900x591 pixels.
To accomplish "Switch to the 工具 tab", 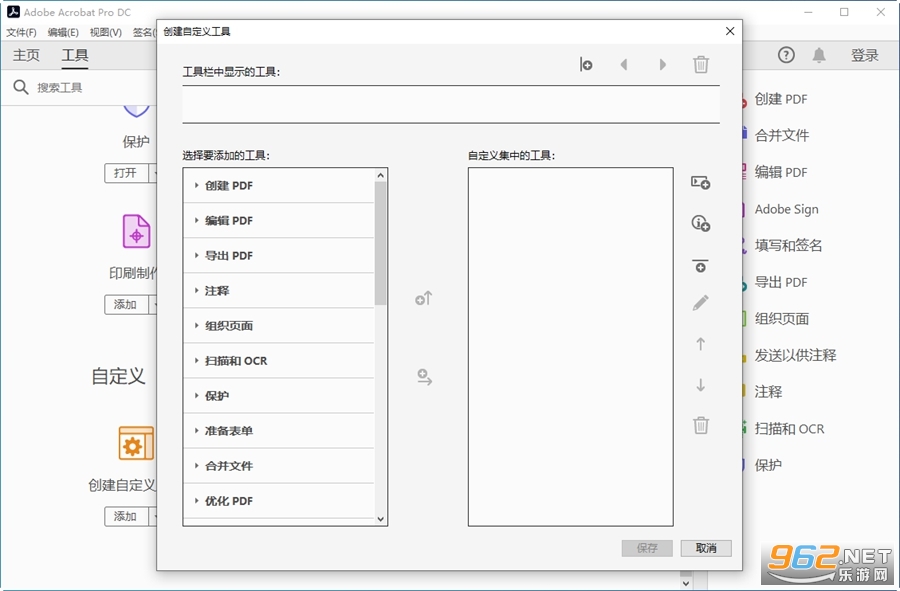I will [75, 55].
